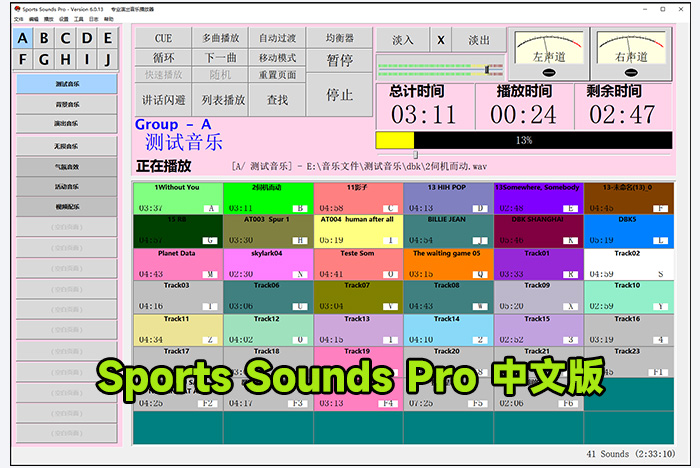Open the 文件 menu
This screenshot has height=468, width=700.
coord(18,19)
